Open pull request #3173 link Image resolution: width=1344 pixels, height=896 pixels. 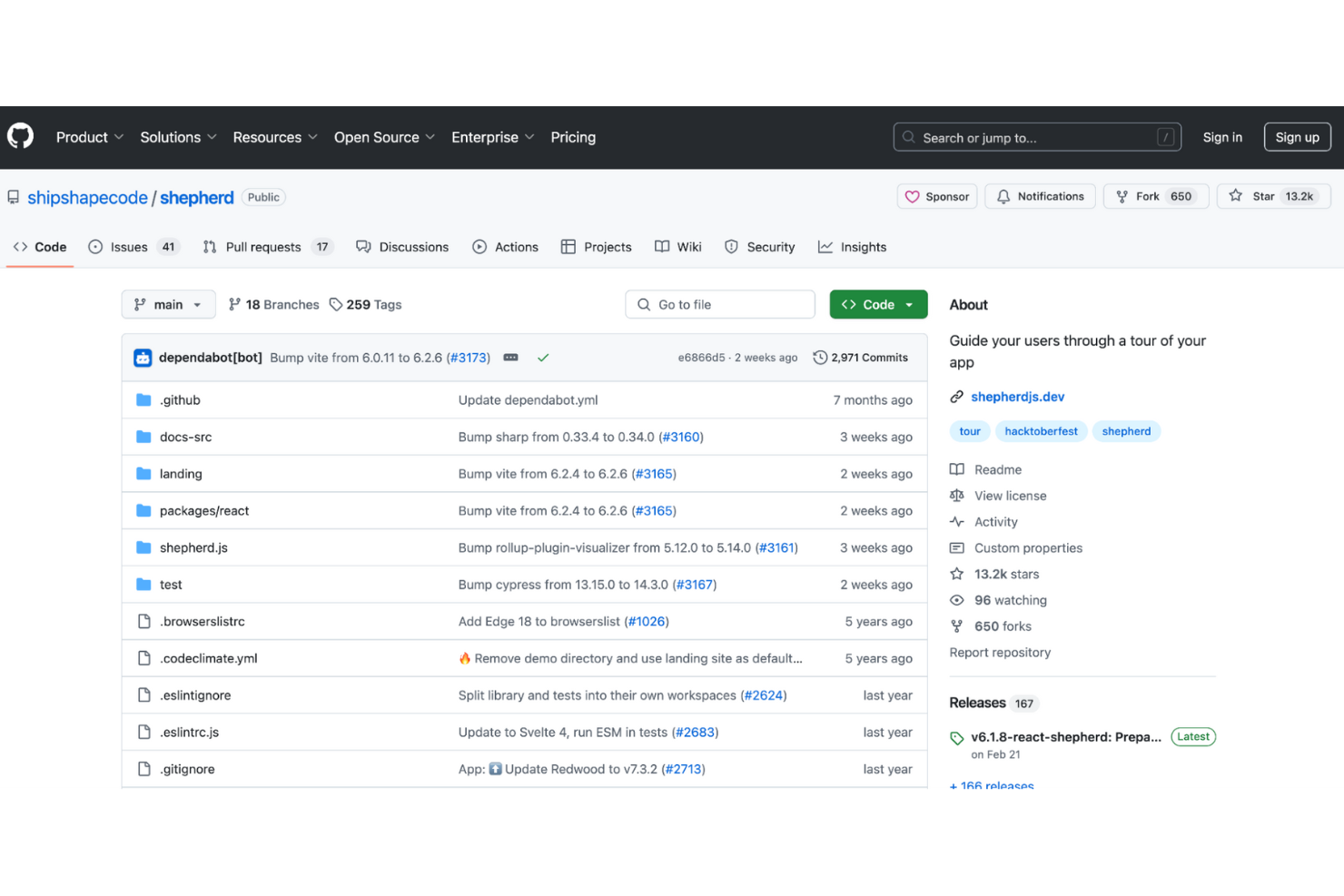tap(469, 358)
